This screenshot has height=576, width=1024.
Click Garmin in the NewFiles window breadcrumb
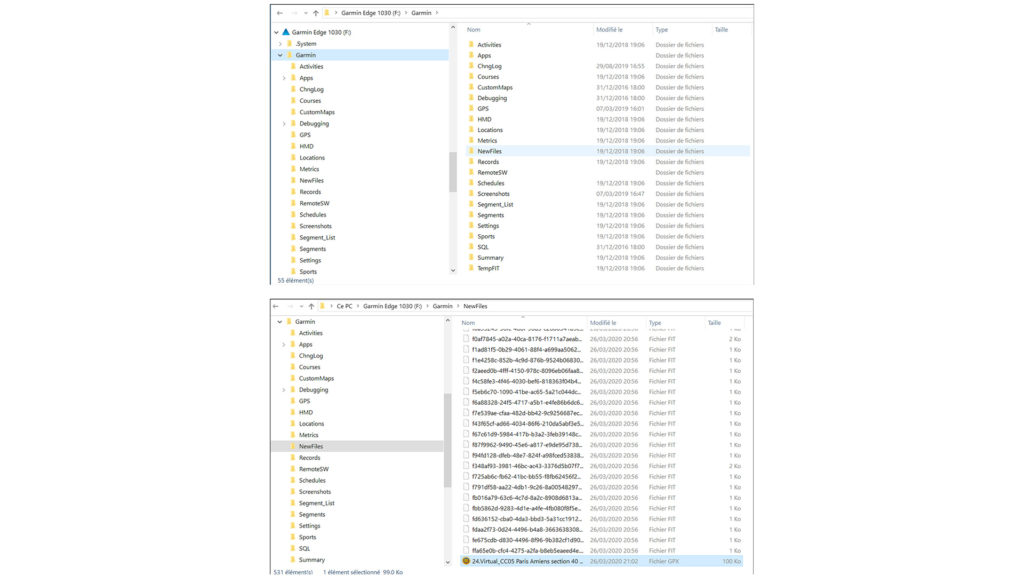tap(442, 306)
